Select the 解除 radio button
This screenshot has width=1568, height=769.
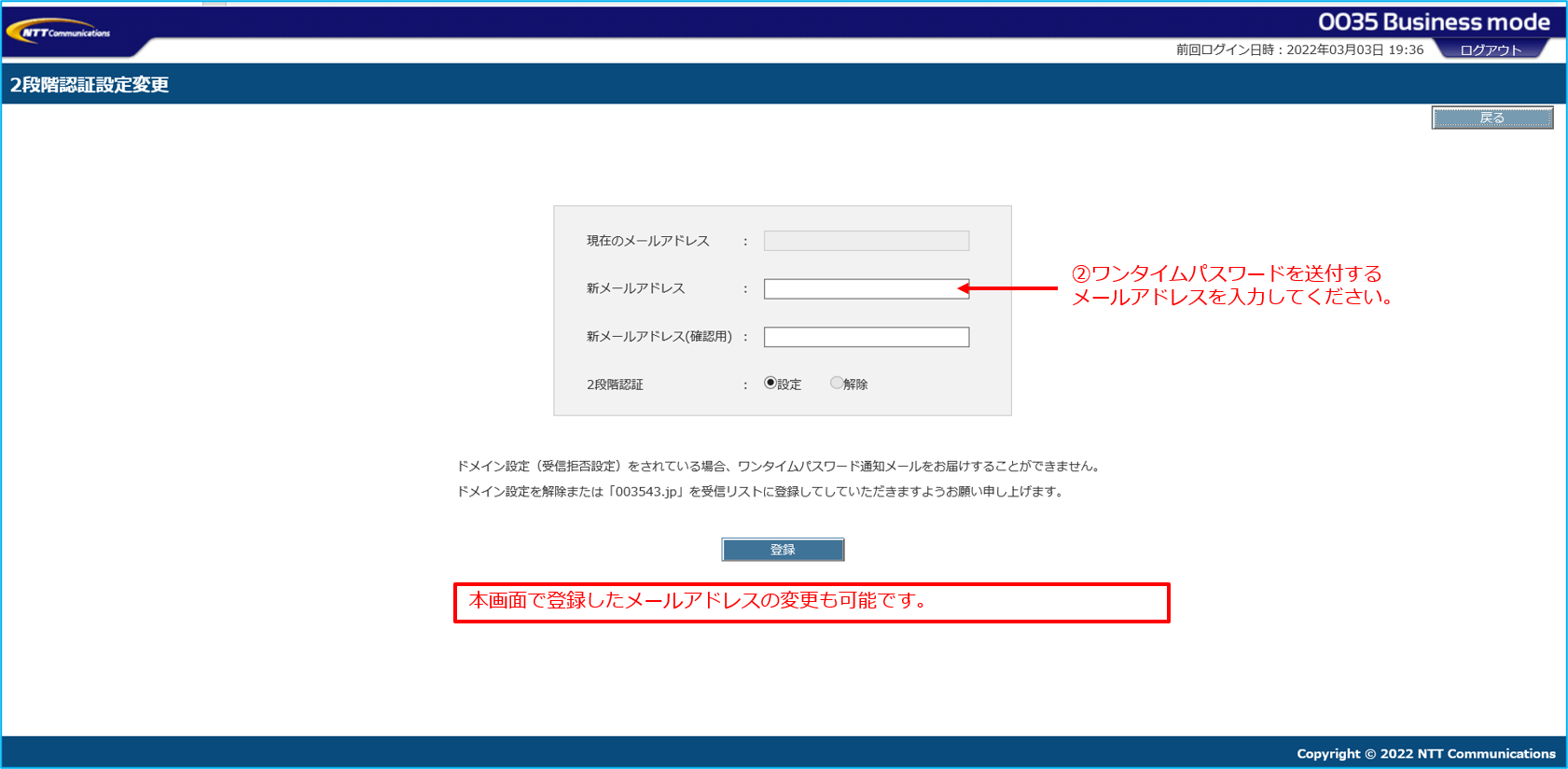[836, 383]
